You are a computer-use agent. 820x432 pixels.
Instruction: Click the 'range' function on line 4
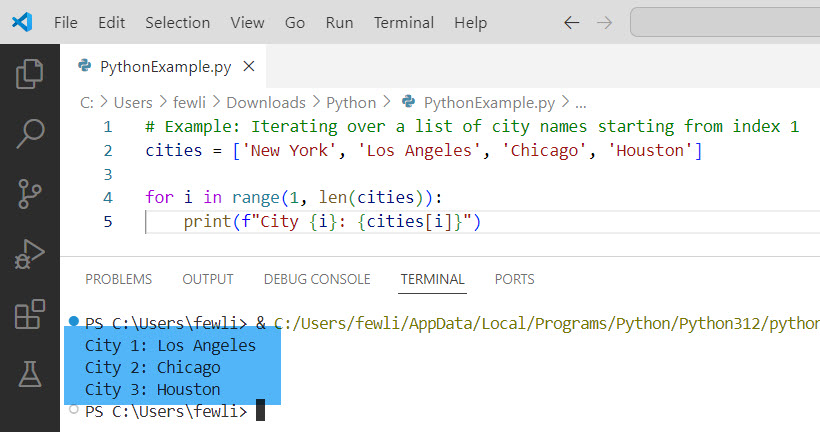click(256, 198)
